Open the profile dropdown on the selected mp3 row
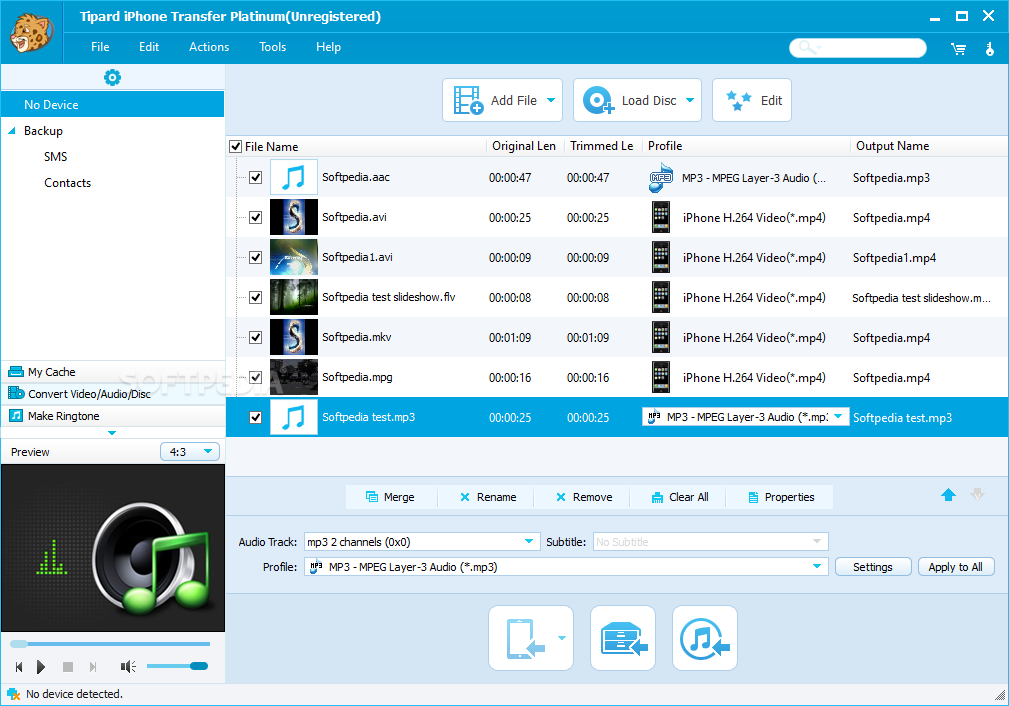 pyautogui.click(x=838, y=417)
